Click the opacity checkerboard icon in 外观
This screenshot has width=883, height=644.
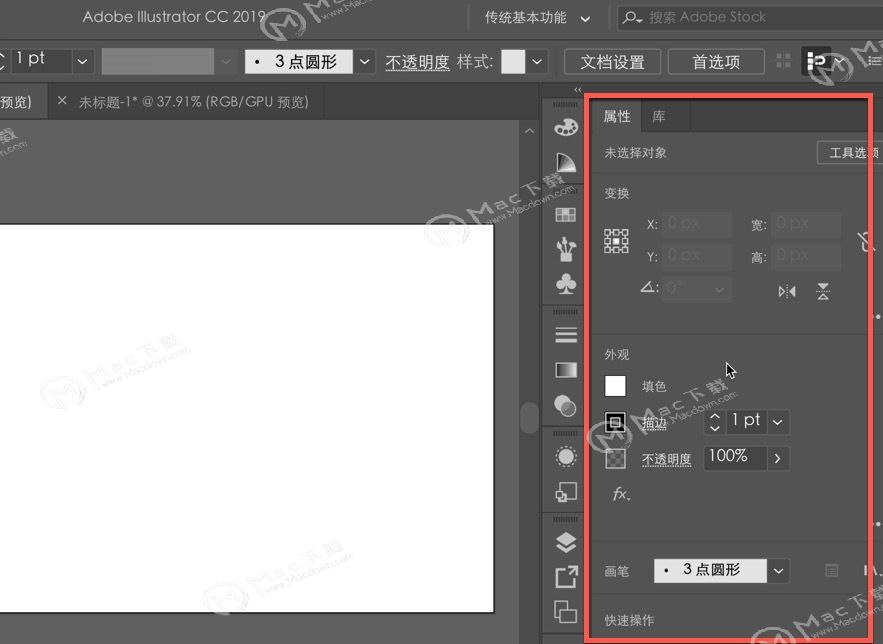coord(615,458)
